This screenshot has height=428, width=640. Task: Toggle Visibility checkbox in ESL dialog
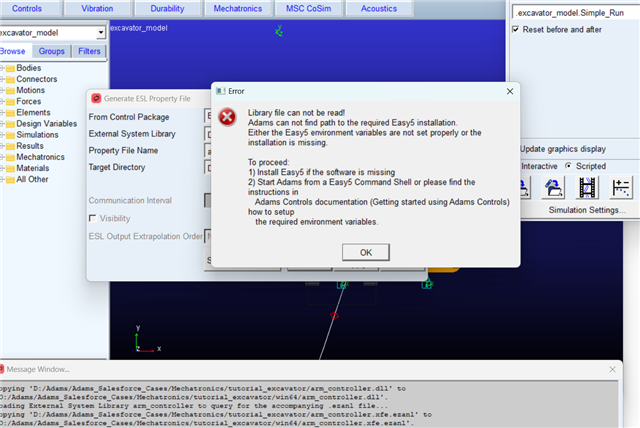(x=93, y=218)
